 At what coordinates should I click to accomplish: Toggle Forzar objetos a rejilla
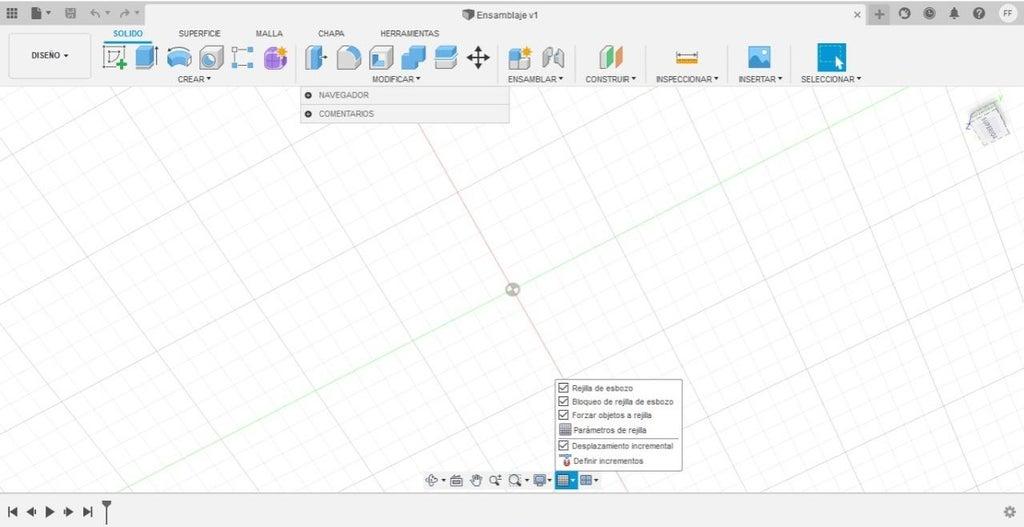click(x=564, y=415)
